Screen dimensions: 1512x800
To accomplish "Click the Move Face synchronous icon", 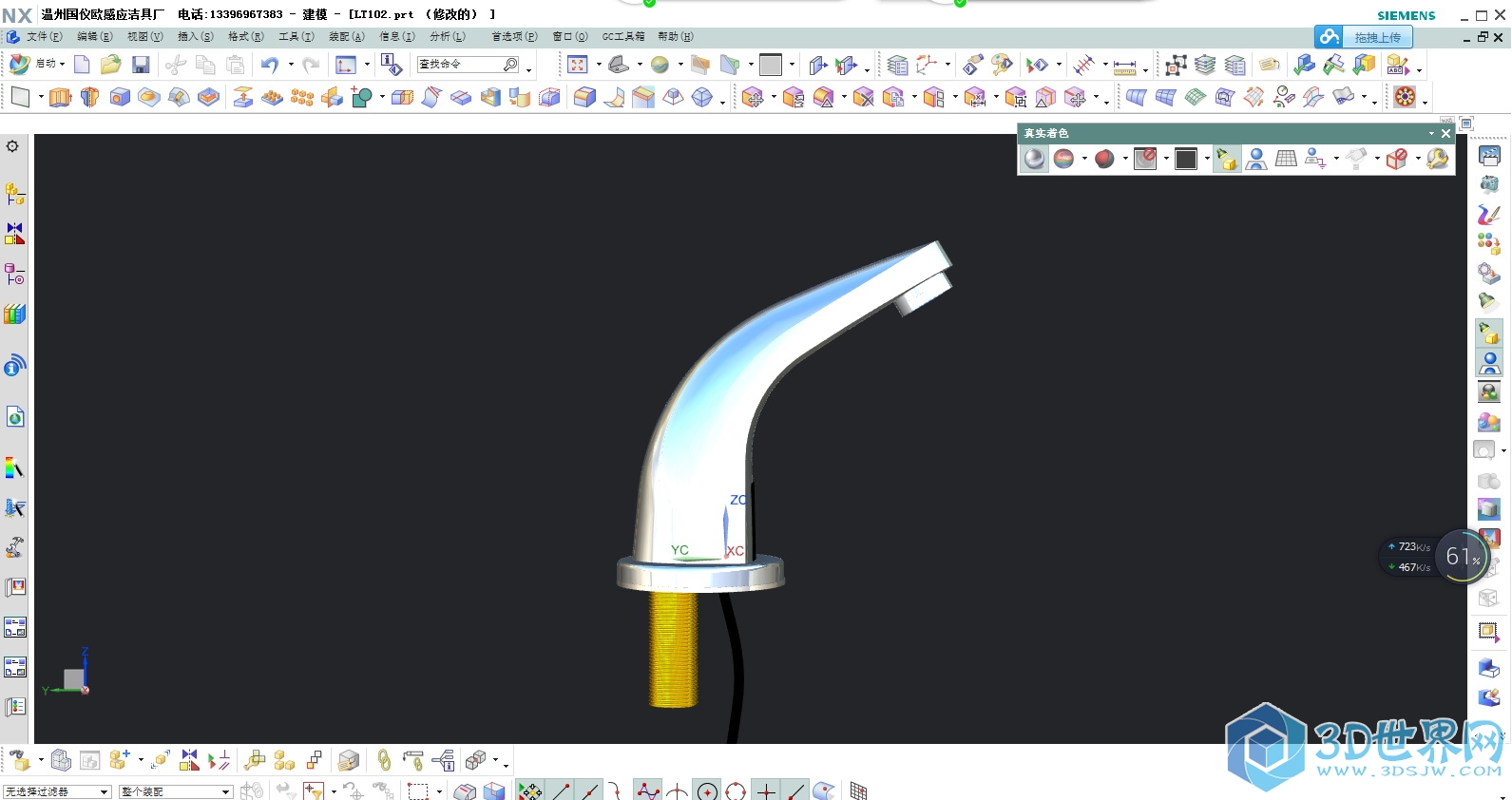I will [x=753, y=97].
